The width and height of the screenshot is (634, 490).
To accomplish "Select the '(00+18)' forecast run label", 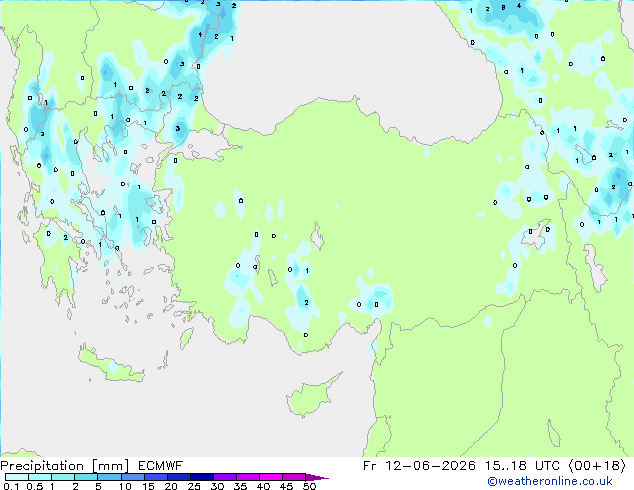I will click(x=597, y=466).
